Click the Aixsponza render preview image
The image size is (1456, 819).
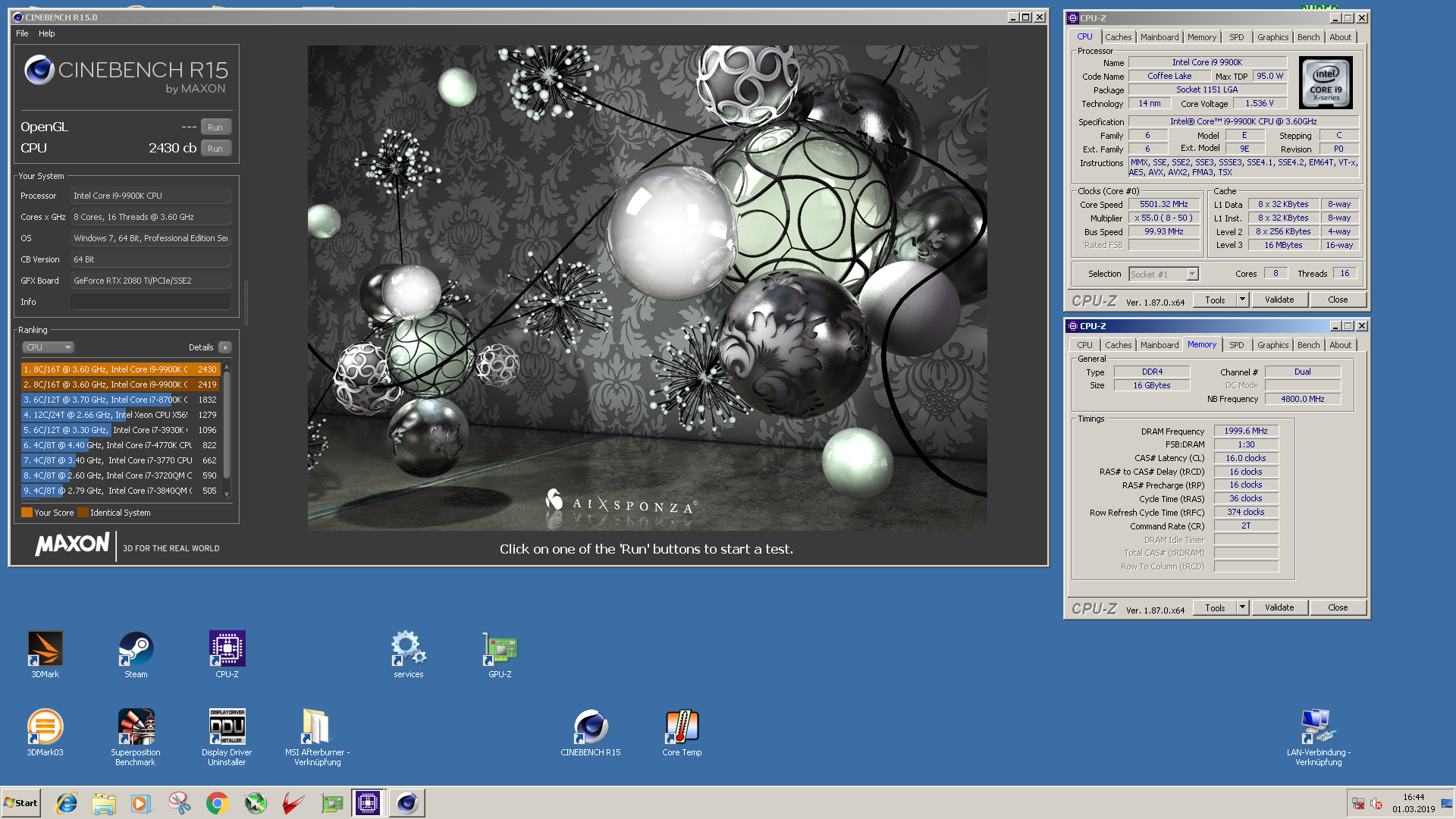click(647, 287)
